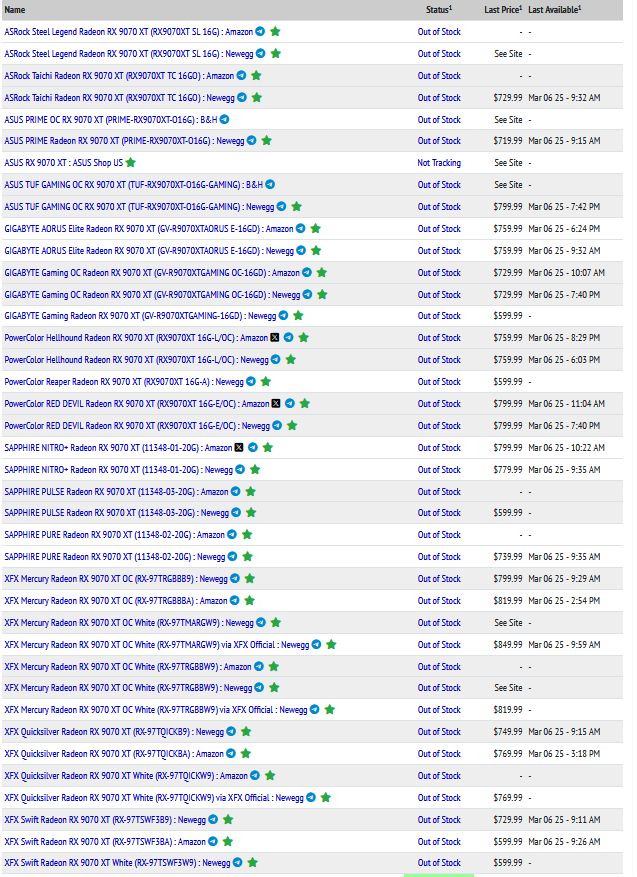Click Telegram icon for XFX Mercury RX-97TRGBBBA Amazon row
The height and width of the screenshot is (877, 637).
234,600
